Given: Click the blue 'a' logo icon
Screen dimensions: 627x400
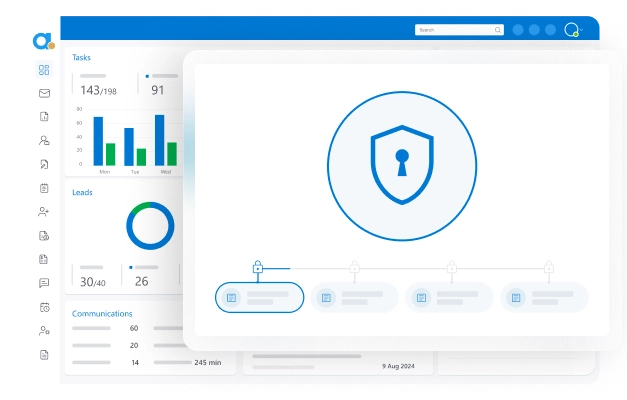Looking at the screenshot, I should 43,41.
